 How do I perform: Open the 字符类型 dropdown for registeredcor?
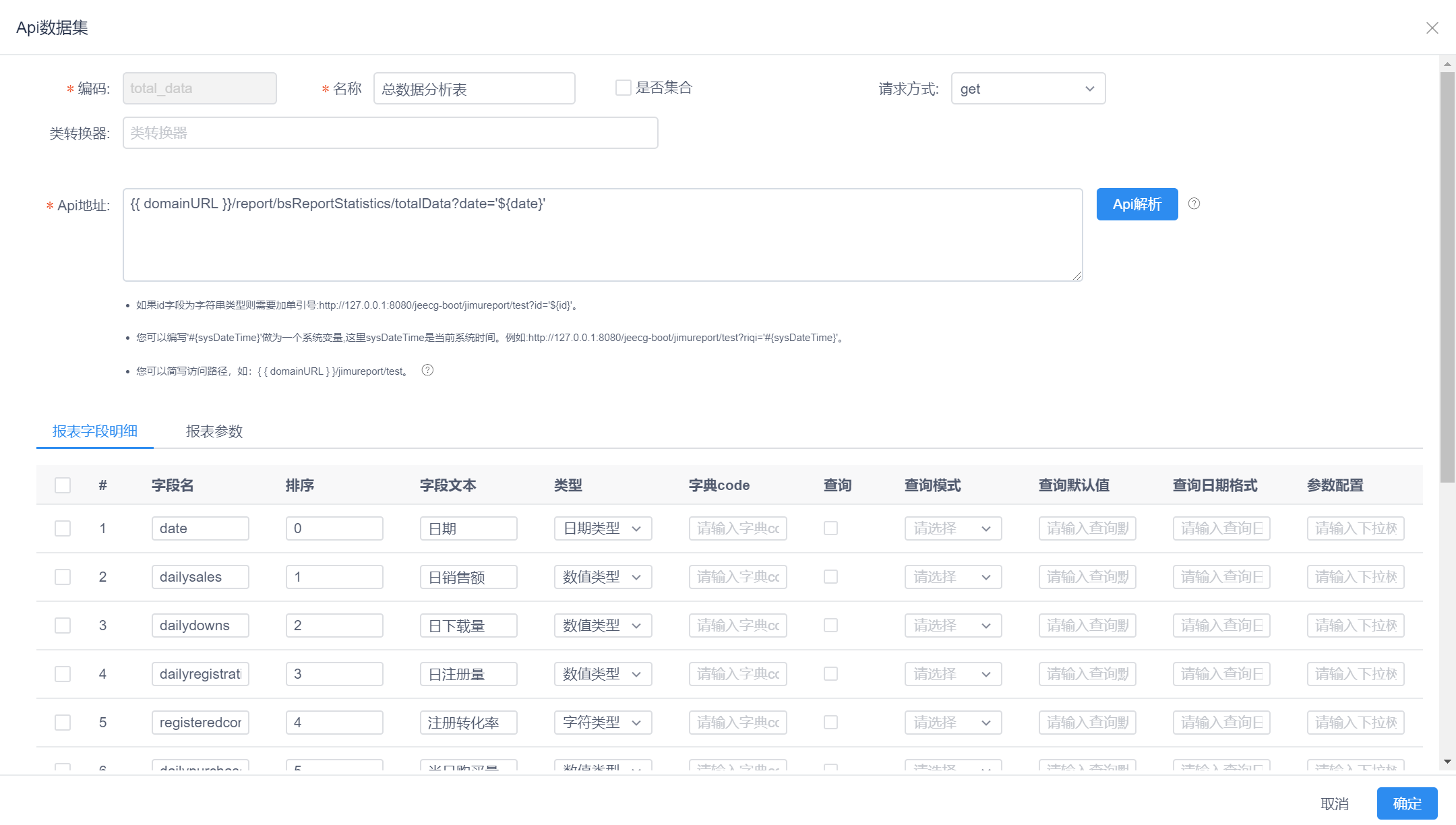(602, 722)
